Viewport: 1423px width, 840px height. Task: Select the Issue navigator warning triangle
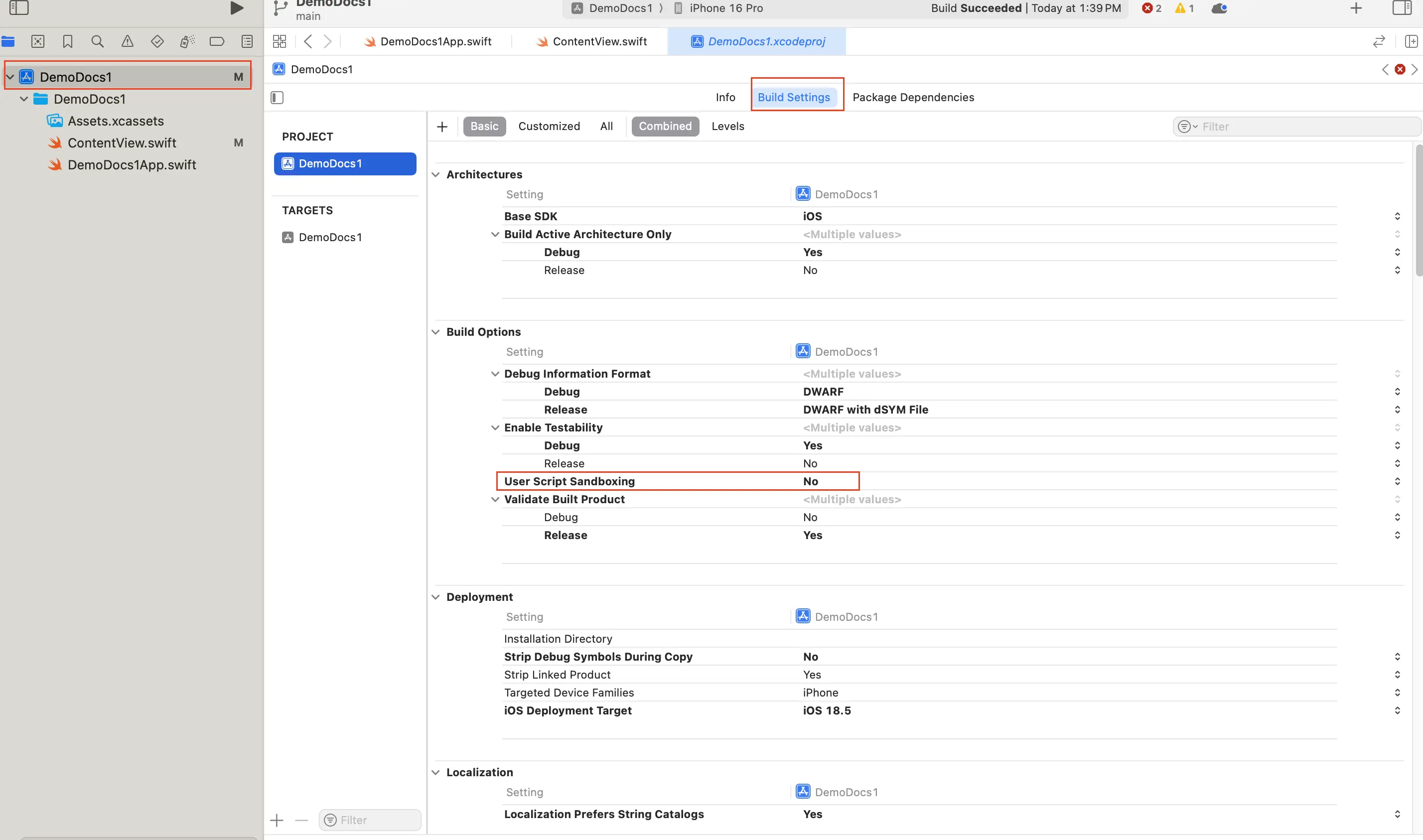[128, 41]
